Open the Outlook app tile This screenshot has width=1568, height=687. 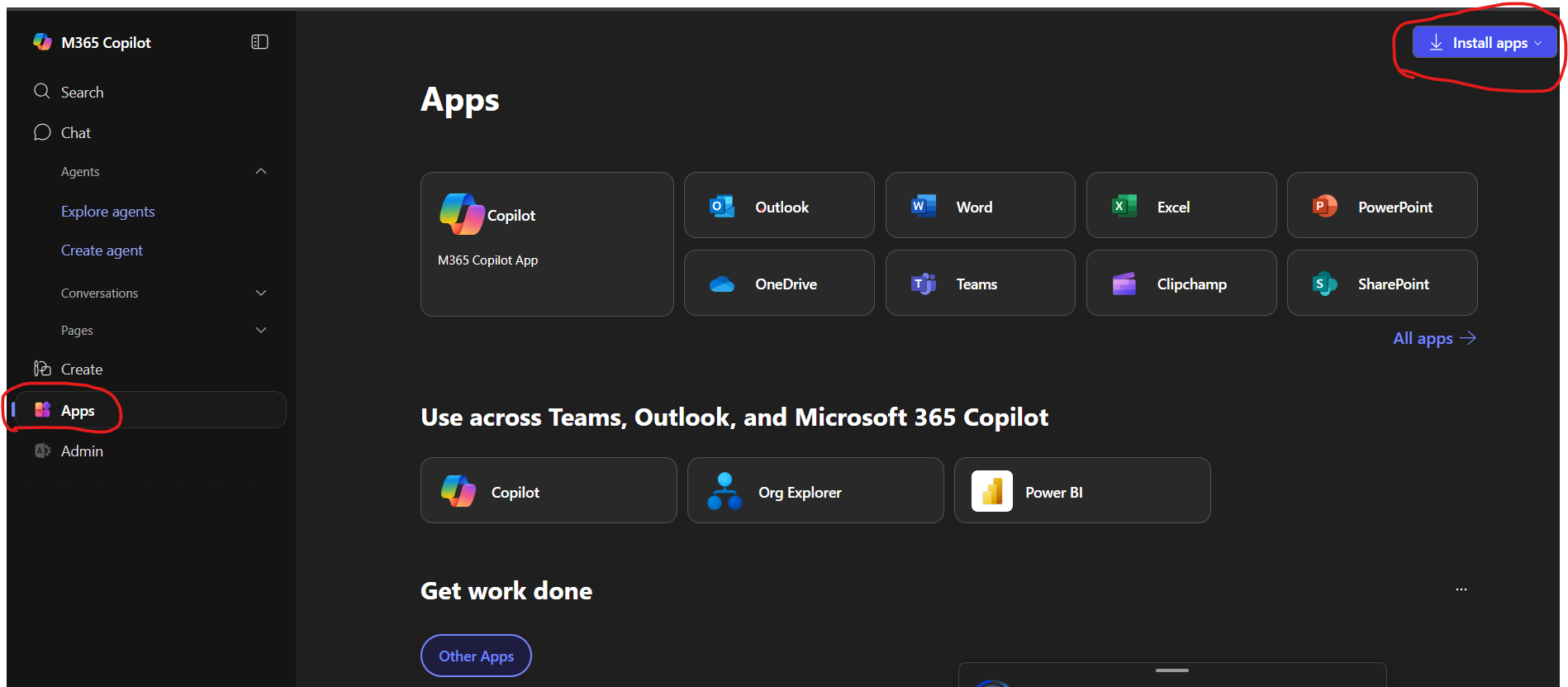pos(778,206)
